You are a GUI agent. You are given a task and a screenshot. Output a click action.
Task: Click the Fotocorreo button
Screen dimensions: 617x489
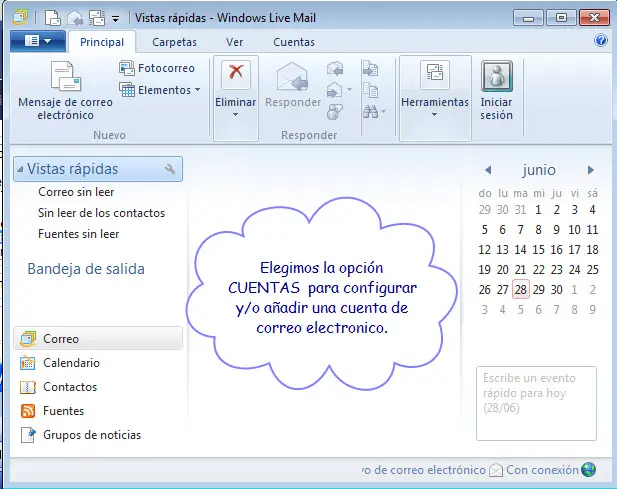(157, 68)
